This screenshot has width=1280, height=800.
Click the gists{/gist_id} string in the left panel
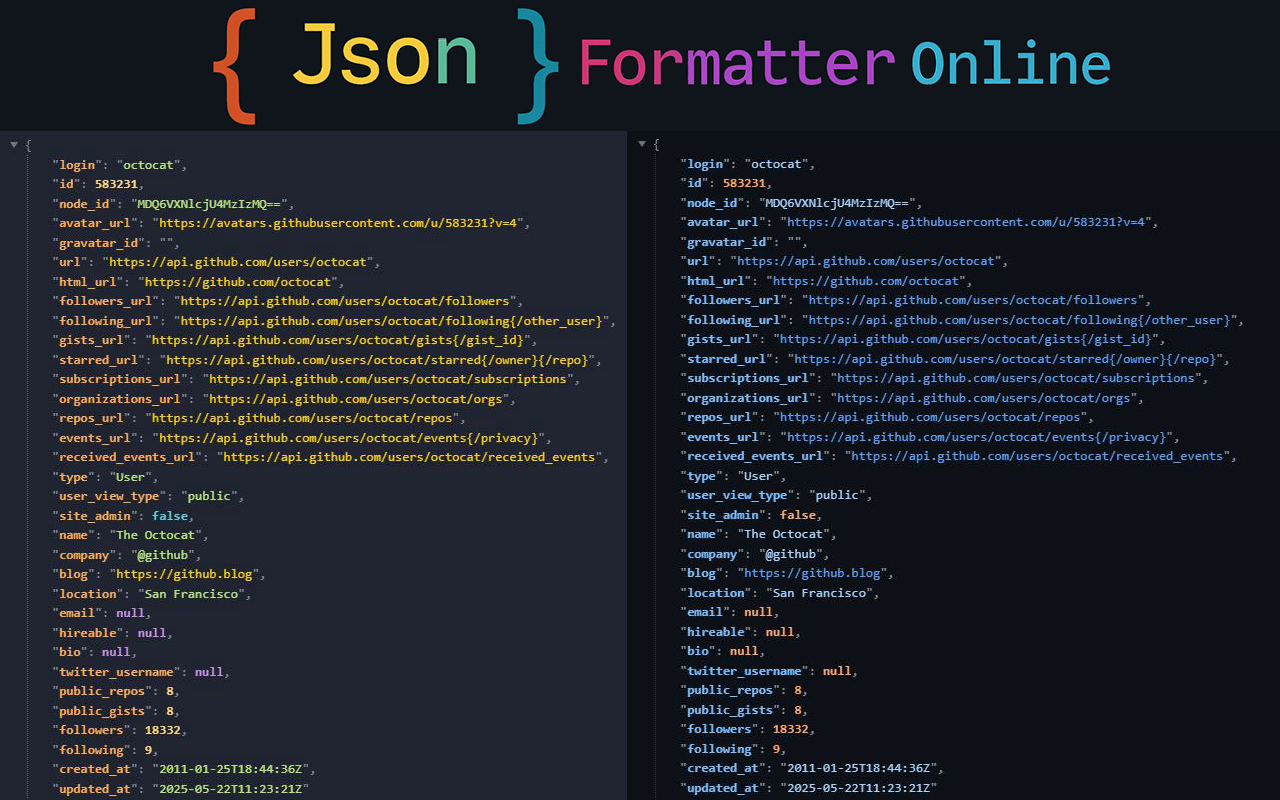(340, 340)
